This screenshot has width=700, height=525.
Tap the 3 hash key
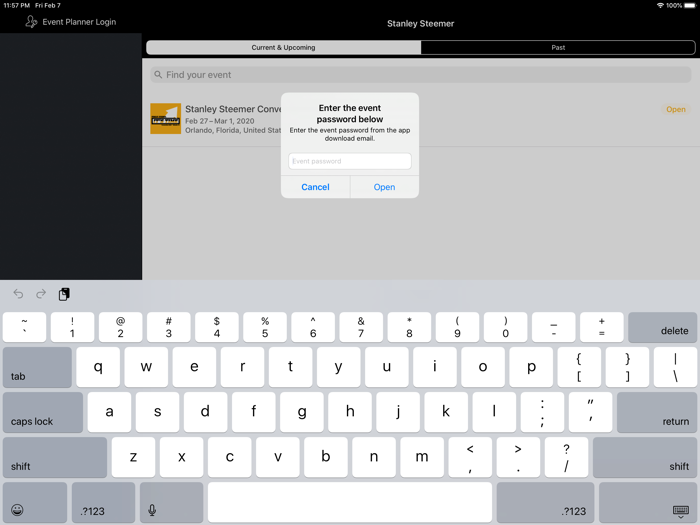(x=168, y=327)
